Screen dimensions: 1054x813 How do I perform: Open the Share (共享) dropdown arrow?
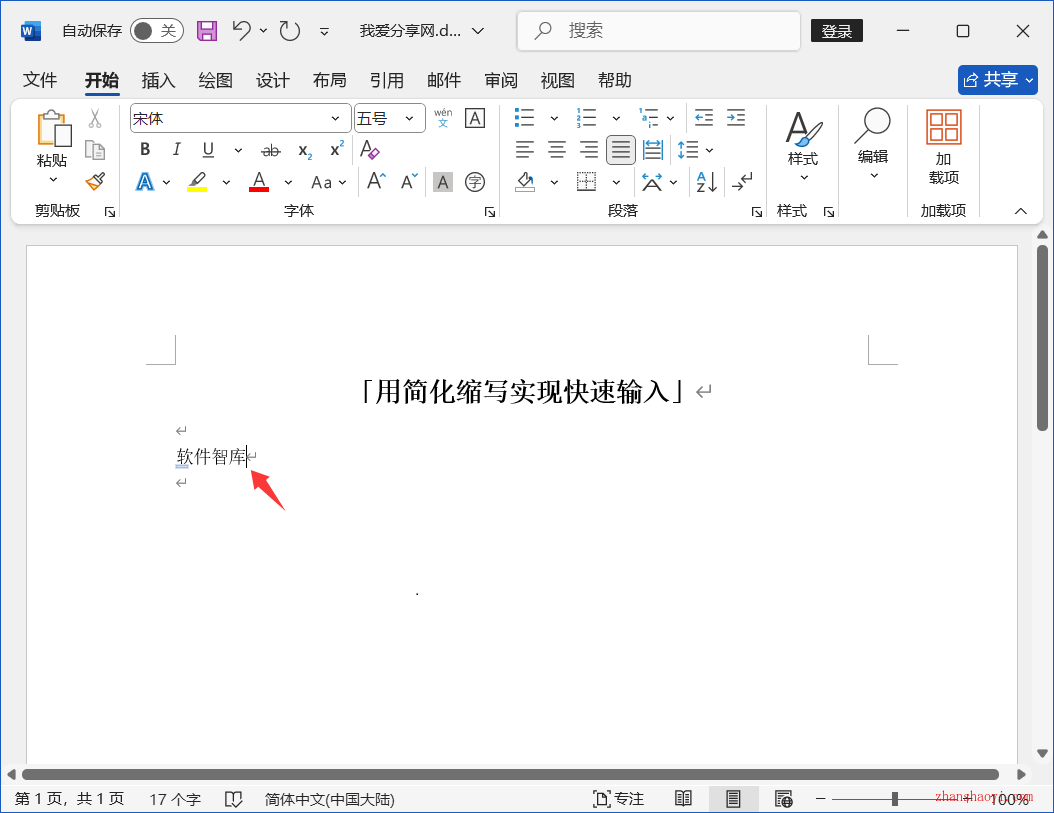click(x=1029, y=81)
